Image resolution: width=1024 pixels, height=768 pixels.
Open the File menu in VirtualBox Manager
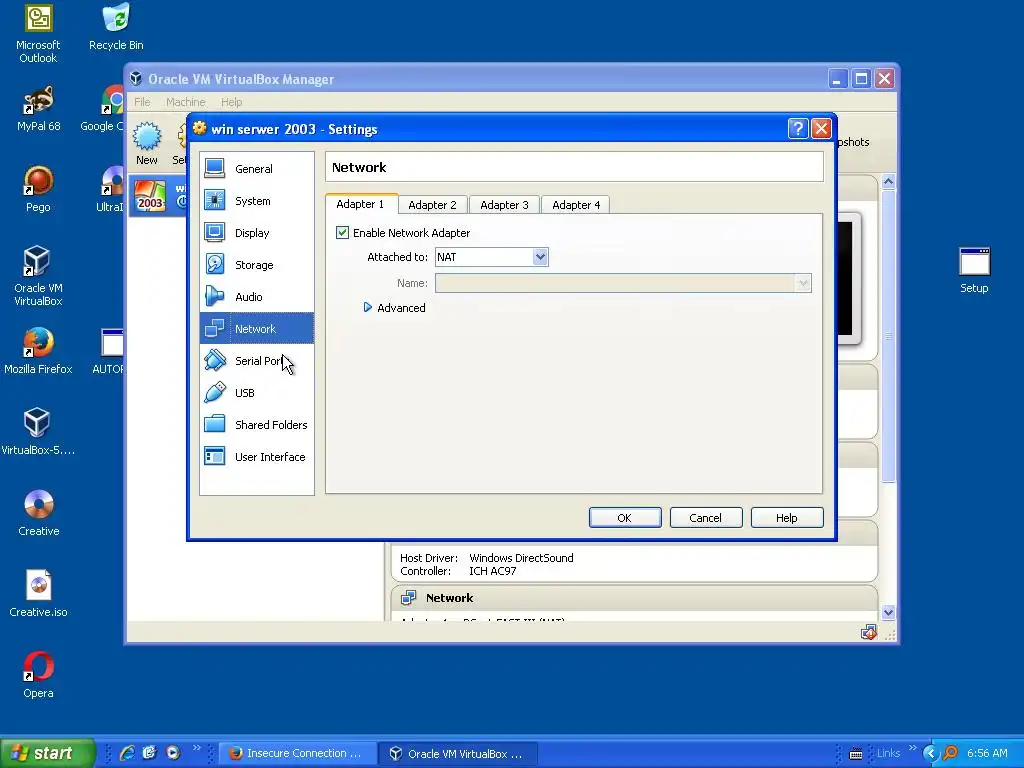142,102
